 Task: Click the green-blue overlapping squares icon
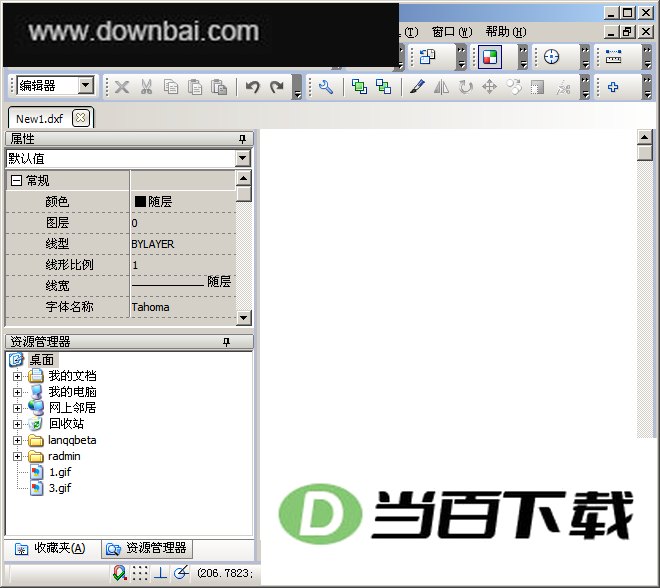click(x=383, y=87)
